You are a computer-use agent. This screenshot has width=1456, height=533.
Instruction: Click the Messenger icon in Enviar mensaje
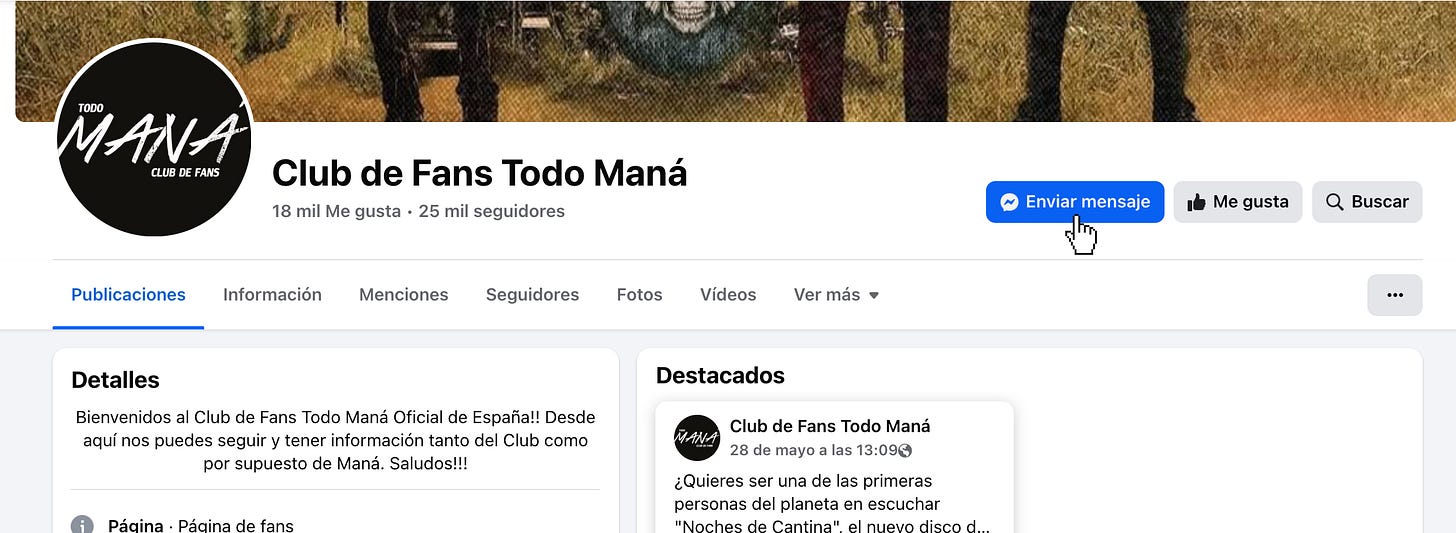tap(1010, 202)
